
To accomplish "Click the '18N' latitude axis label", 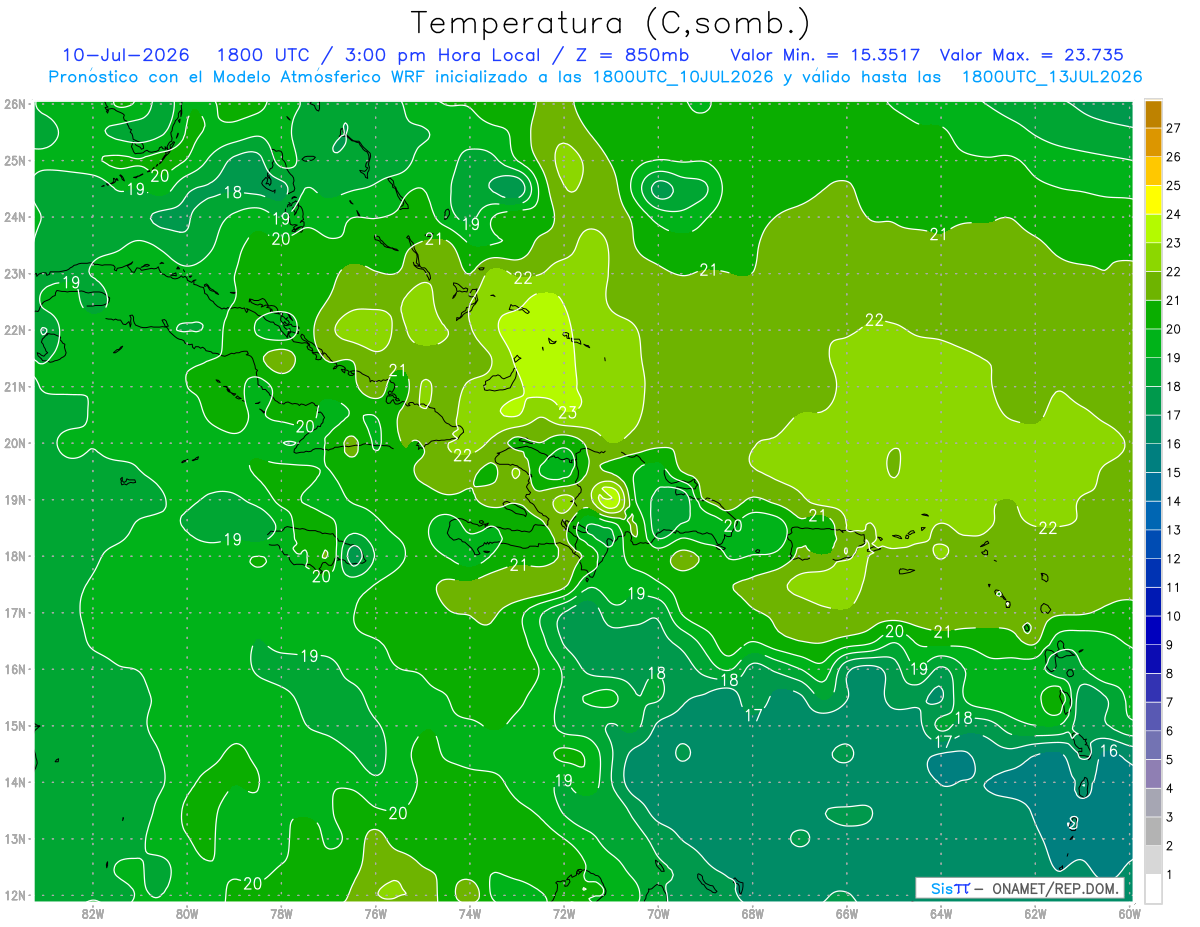I will 15,556.
